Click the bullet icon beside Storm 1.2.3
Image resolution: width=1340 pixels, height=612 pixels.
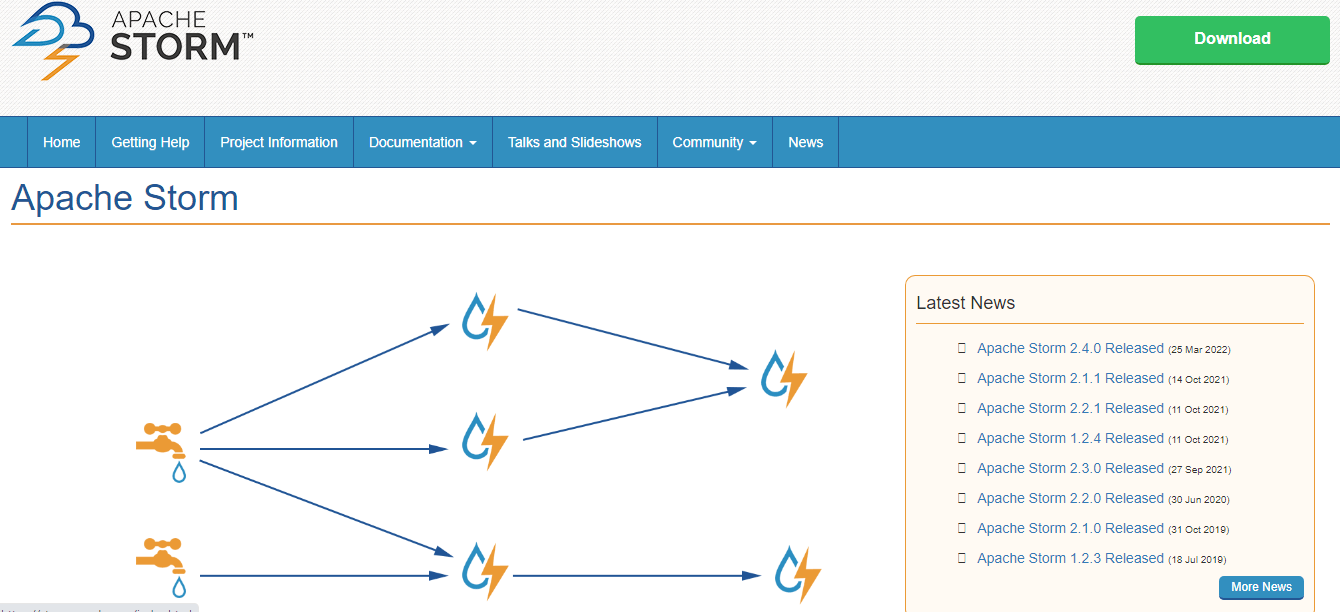(x=961, y=558)
